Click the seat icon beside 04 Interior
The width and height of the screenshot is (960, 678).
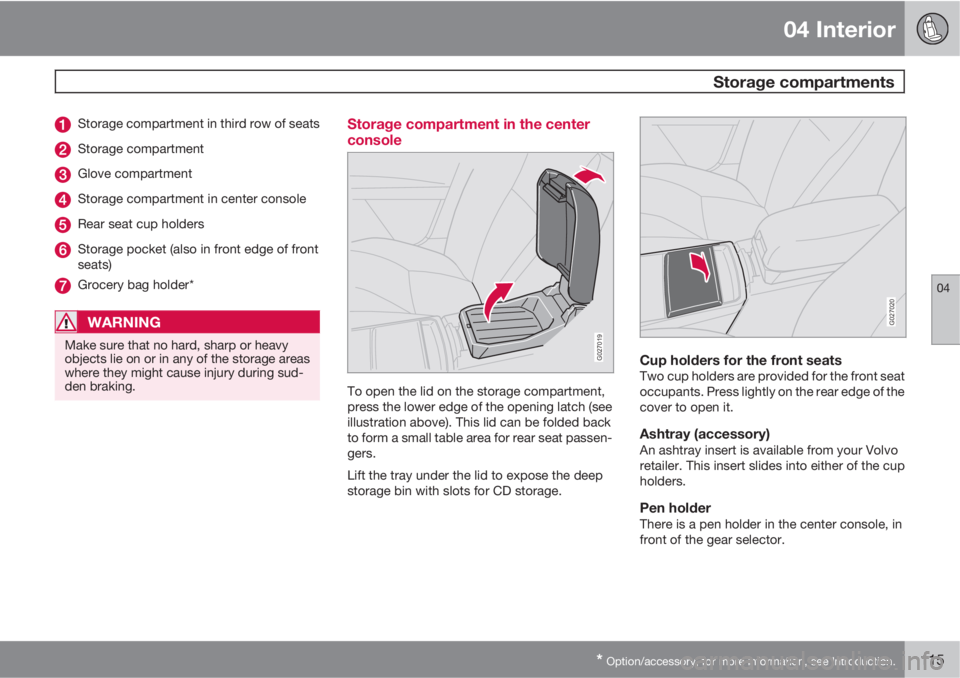point(932,28)
